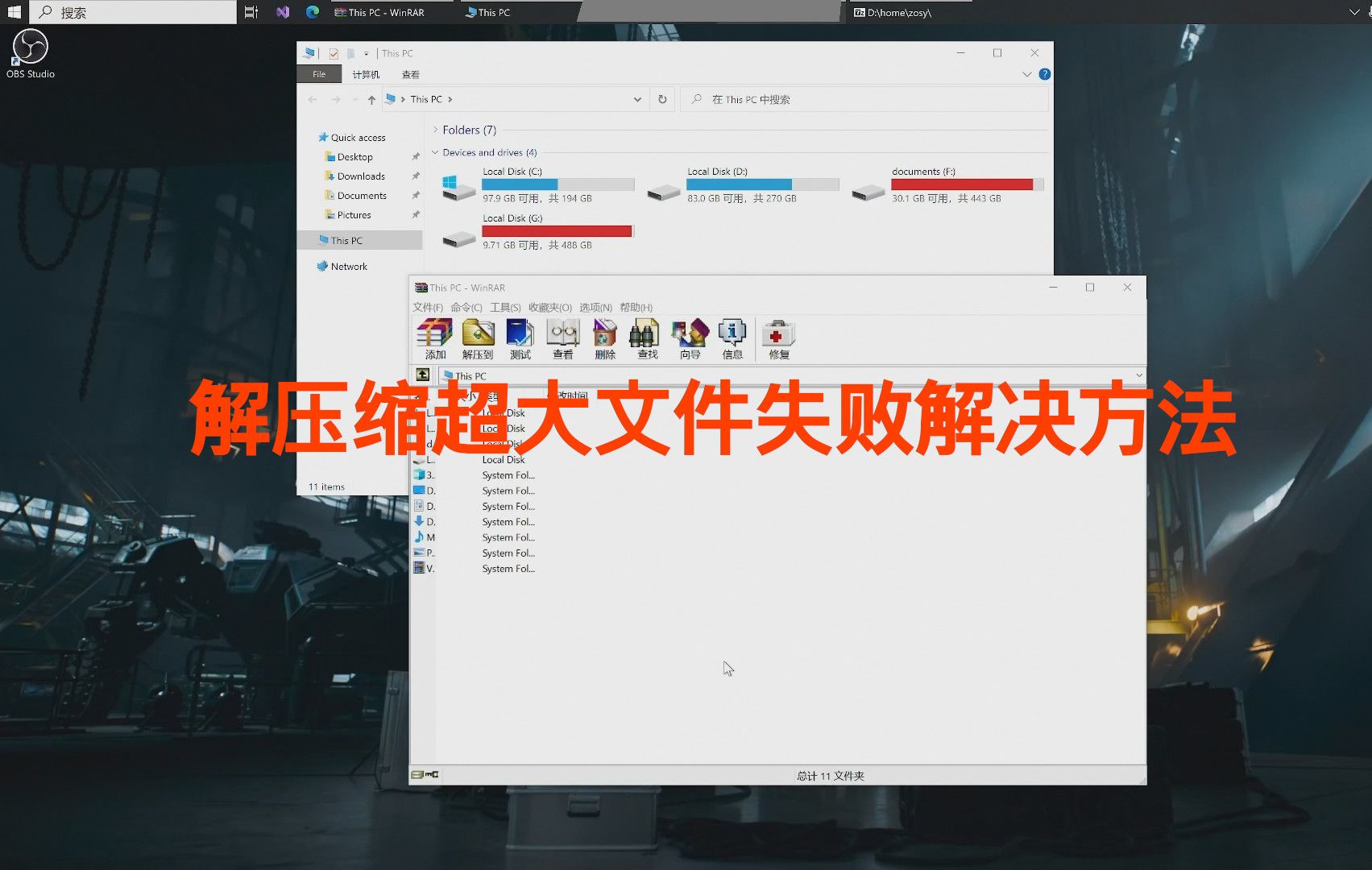Viewport: 1372px width, 870px height.
Task: Open Visual Studio from the taskbar
Action: 283,12
